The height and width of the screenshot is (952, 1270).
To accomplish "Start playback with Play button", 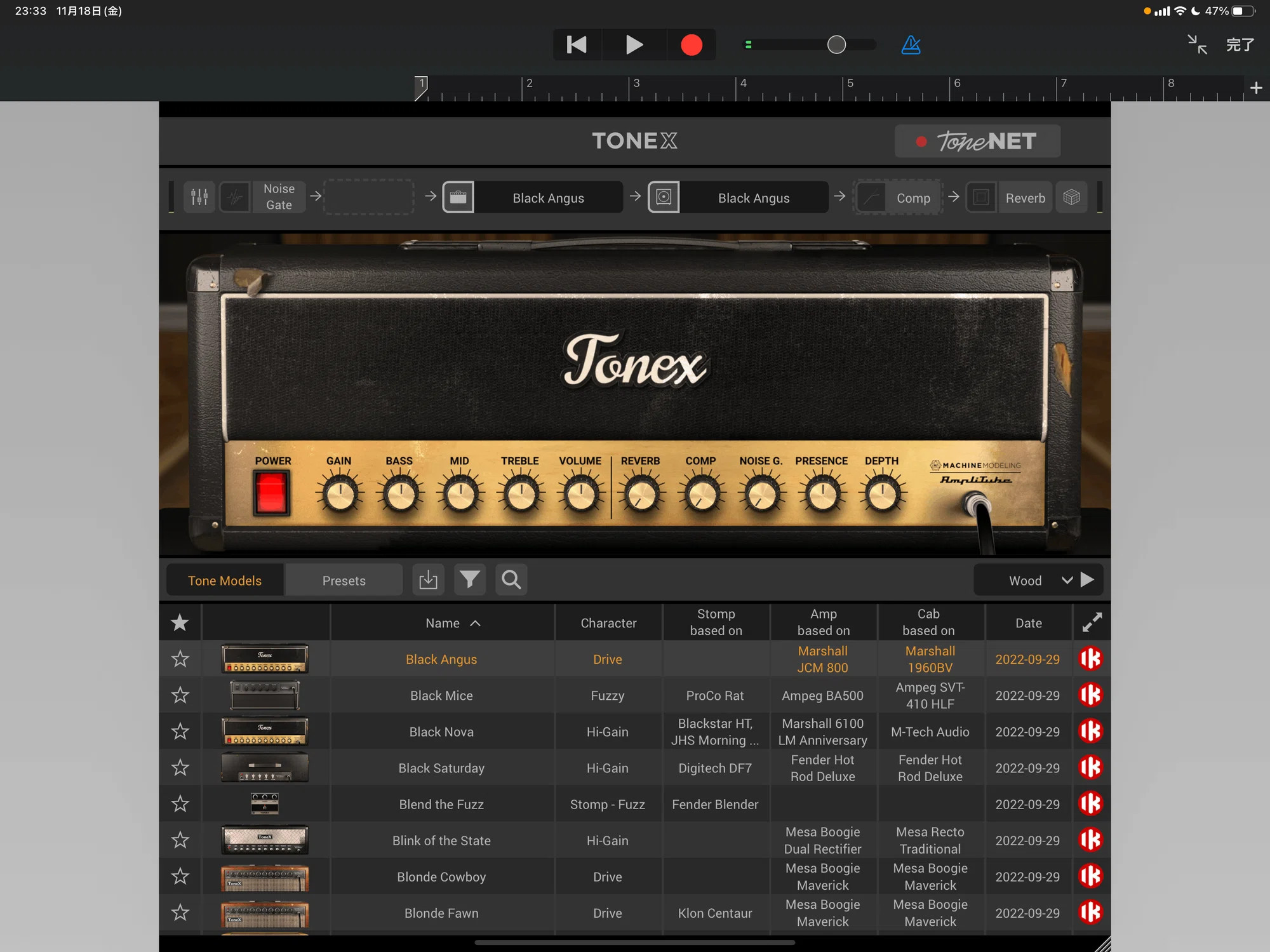I will coord(634,44).
